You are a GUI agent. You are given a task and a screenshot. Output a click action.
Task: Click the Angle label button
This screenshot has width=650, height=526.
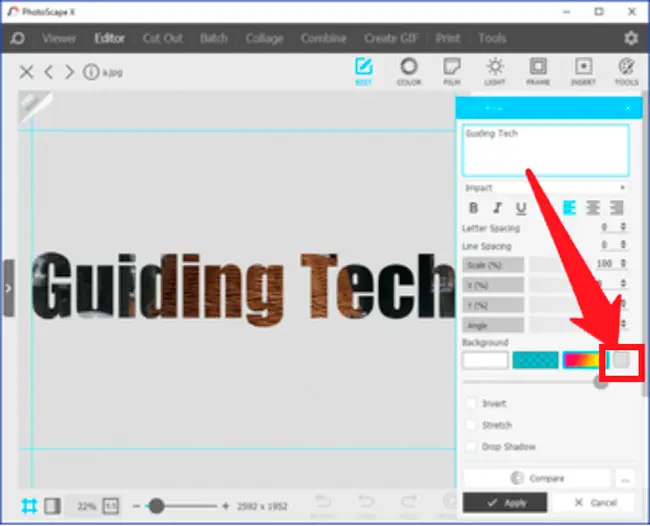pos(493,325)
